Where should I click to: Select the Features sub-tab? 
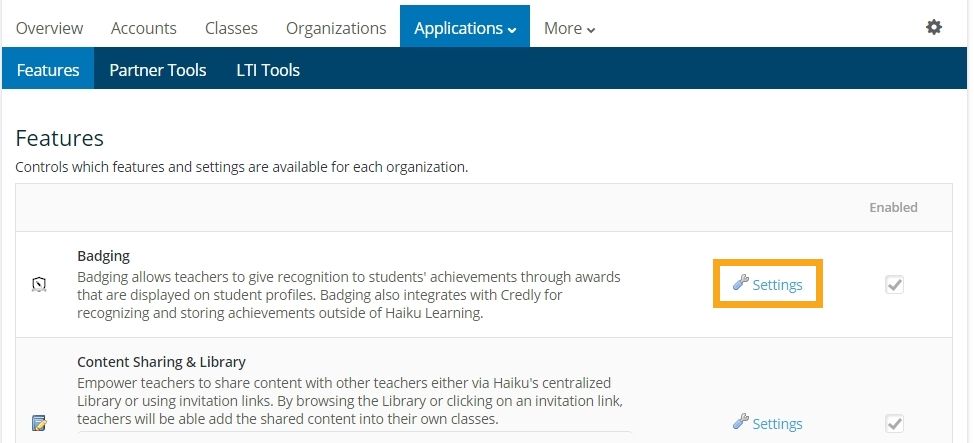[x=48, y=70]
